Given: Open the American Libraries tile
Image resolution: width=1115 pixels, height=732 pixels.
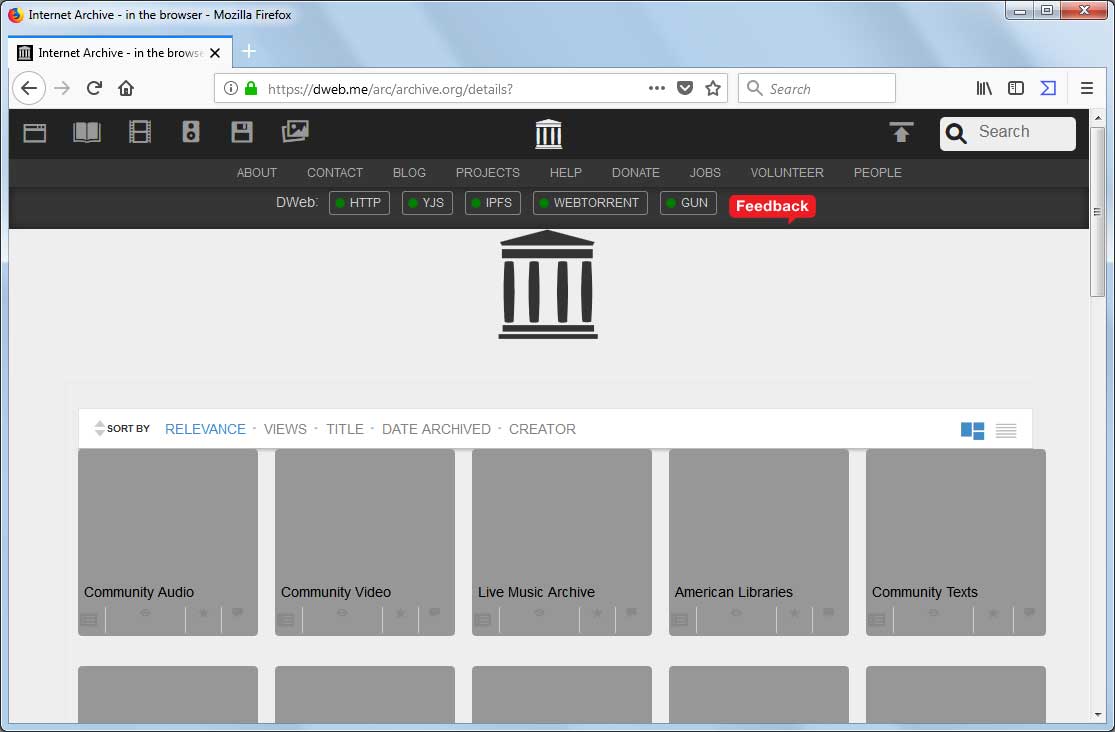Looking at the screenshot, I should tap(759, 542).
